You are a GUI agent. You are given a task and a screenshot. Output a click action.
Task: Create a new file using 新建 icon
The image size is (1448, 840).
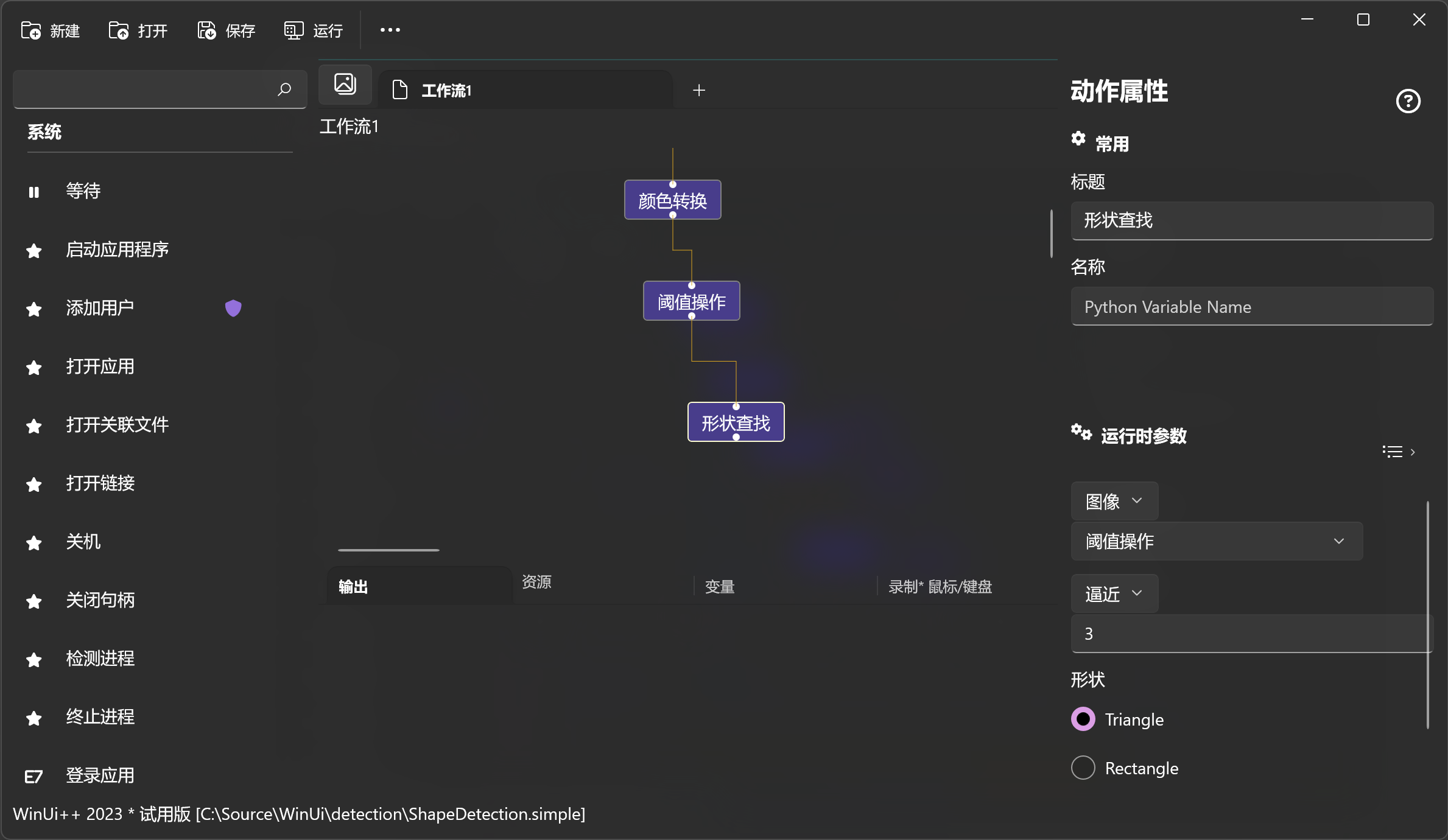[x=51, y=30]
